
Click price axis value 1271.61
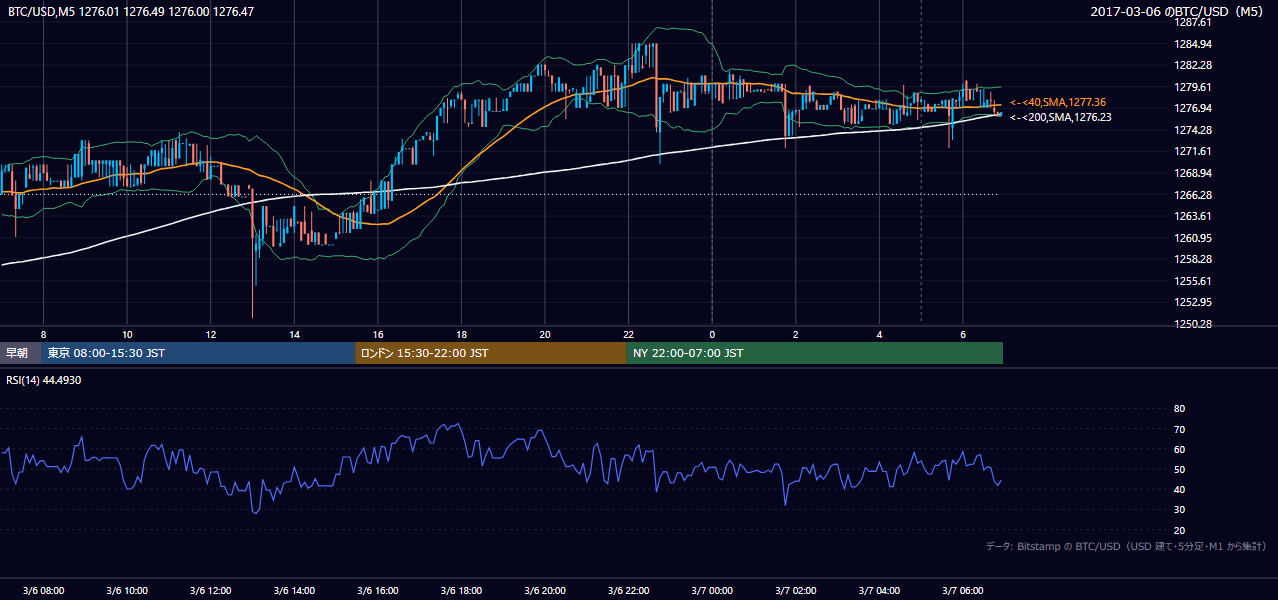click(1193, 151)
